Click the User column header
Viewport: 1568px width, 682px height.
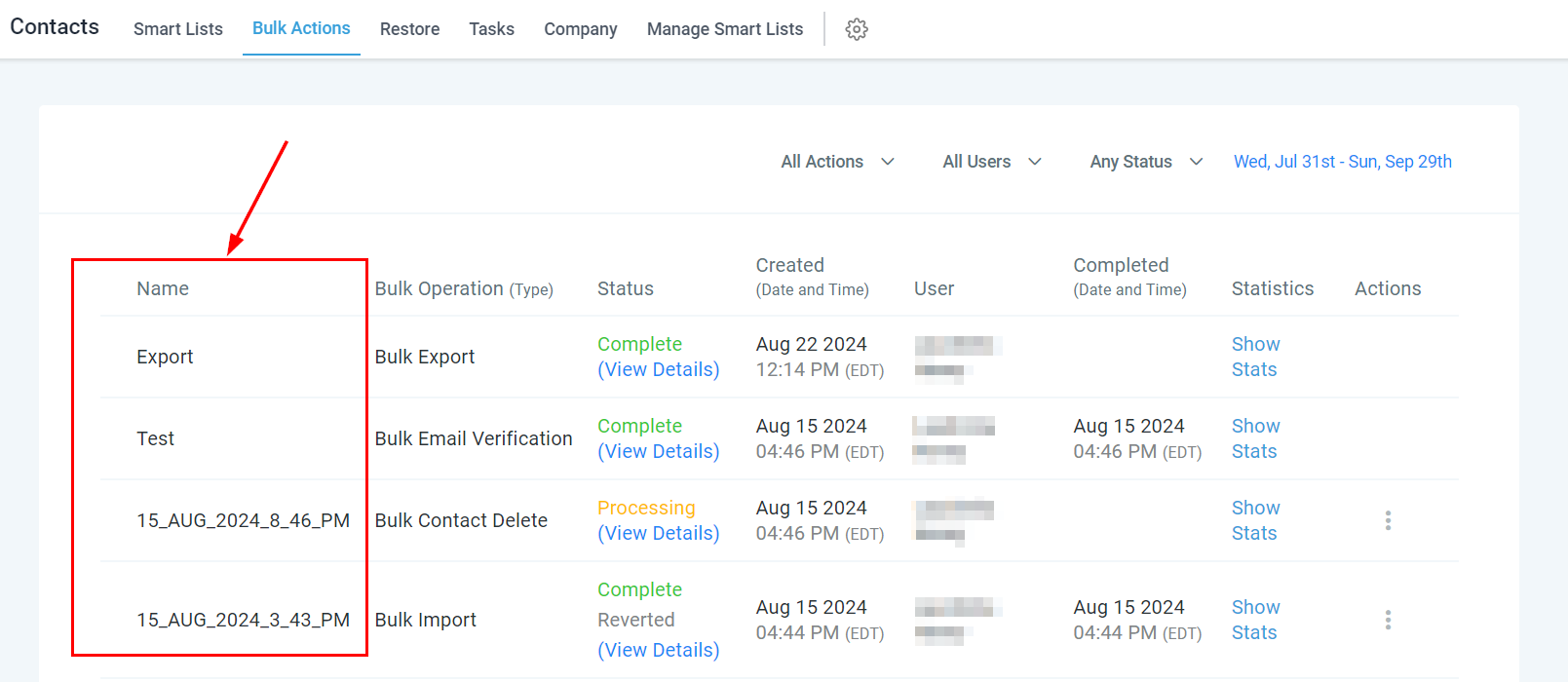[934, 288]
